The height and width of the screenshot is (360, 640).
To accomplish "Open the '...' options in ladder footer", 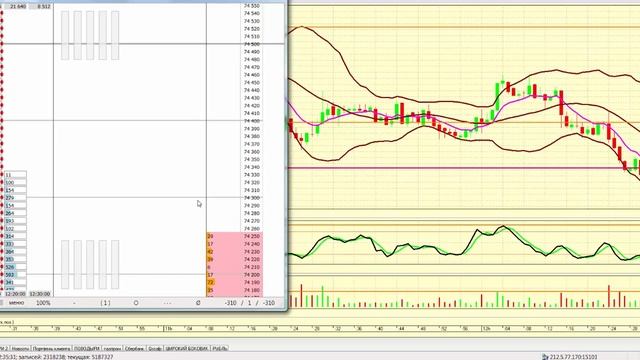I will point(167,303).
